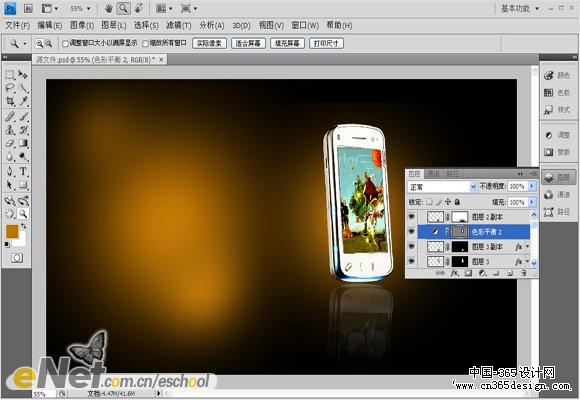580x400 pixels.
Task: Select the Lasso tool
Action: 10,88
